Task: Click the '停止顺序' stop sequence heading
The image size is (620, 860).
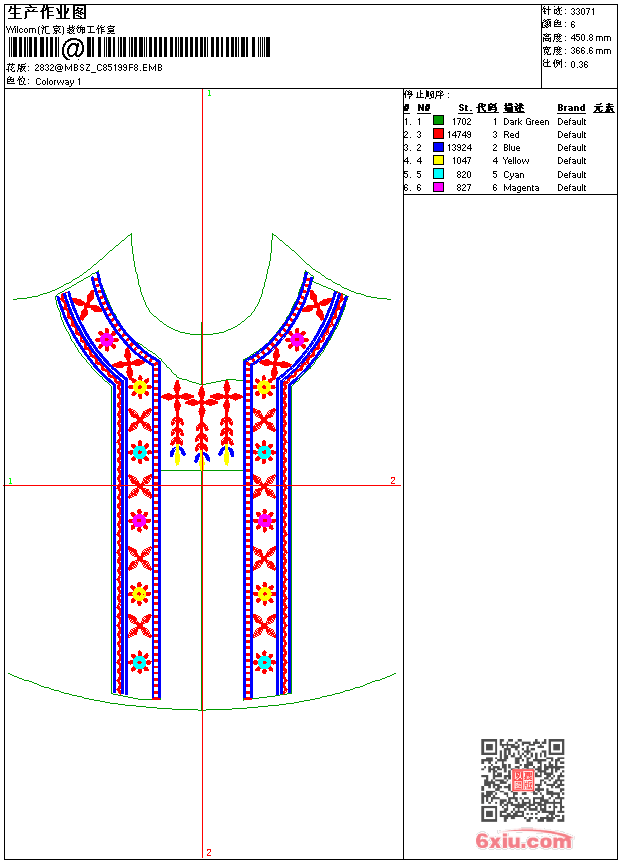Action: [426, 95]
